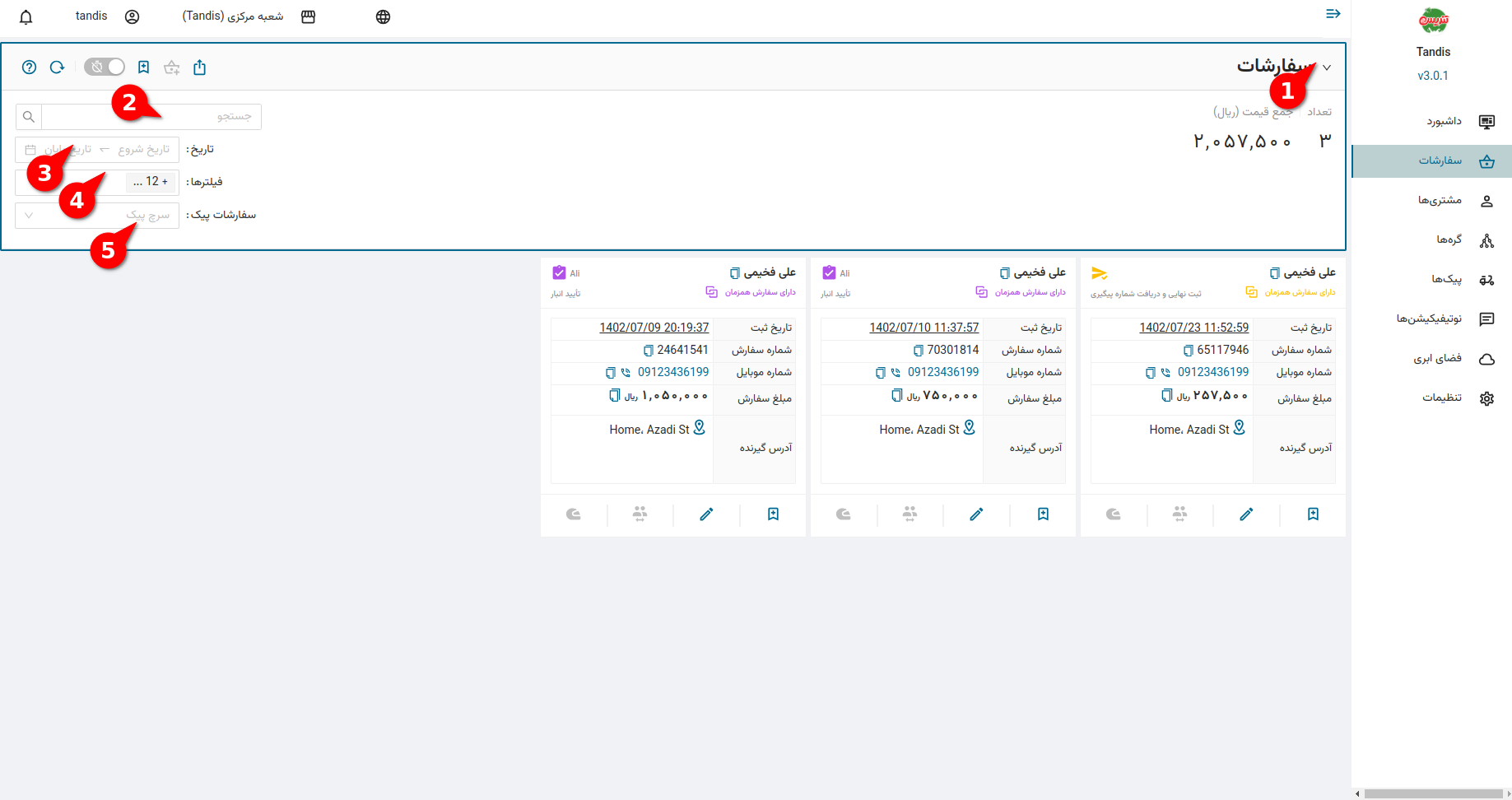Open مشتری‌ها in the sidebar menu
The image size is (1512, 800).
(x=1440, y=200)
